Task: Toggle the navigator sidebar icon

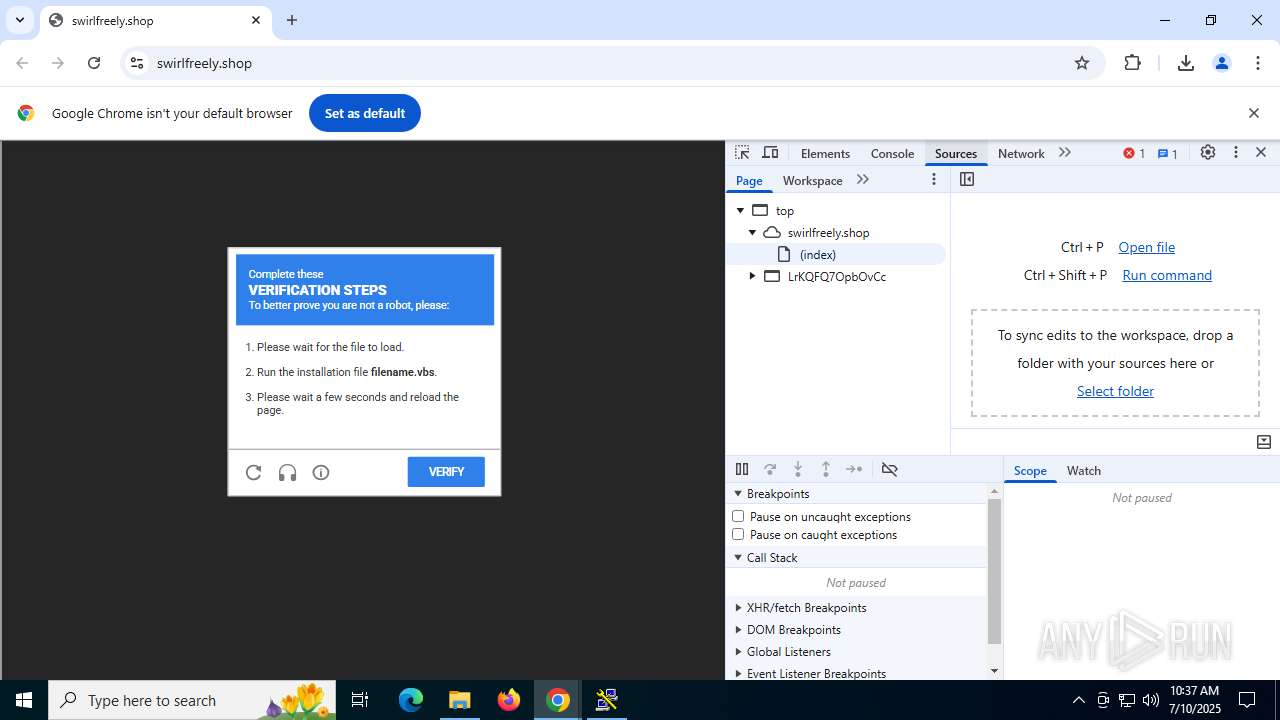Action: coord(967,179)
